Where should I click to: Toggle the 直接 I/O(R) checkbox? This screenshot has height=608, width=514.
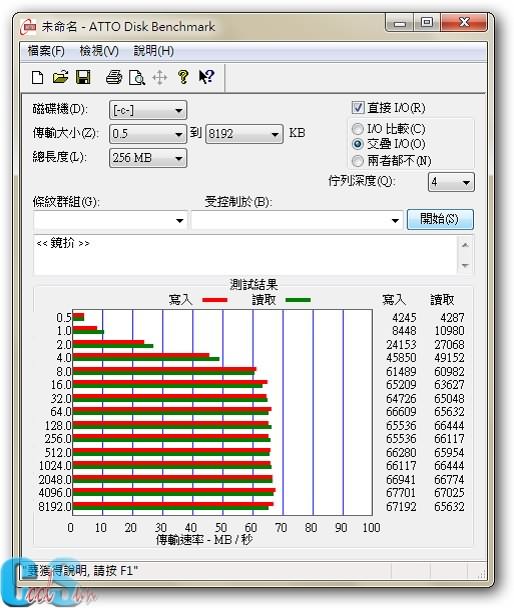click(x=358, y=107)
